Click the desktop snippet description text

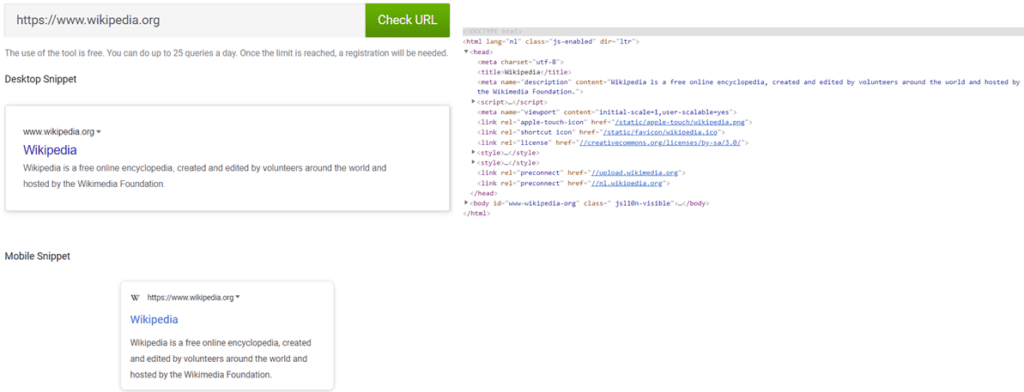point(205,176)
